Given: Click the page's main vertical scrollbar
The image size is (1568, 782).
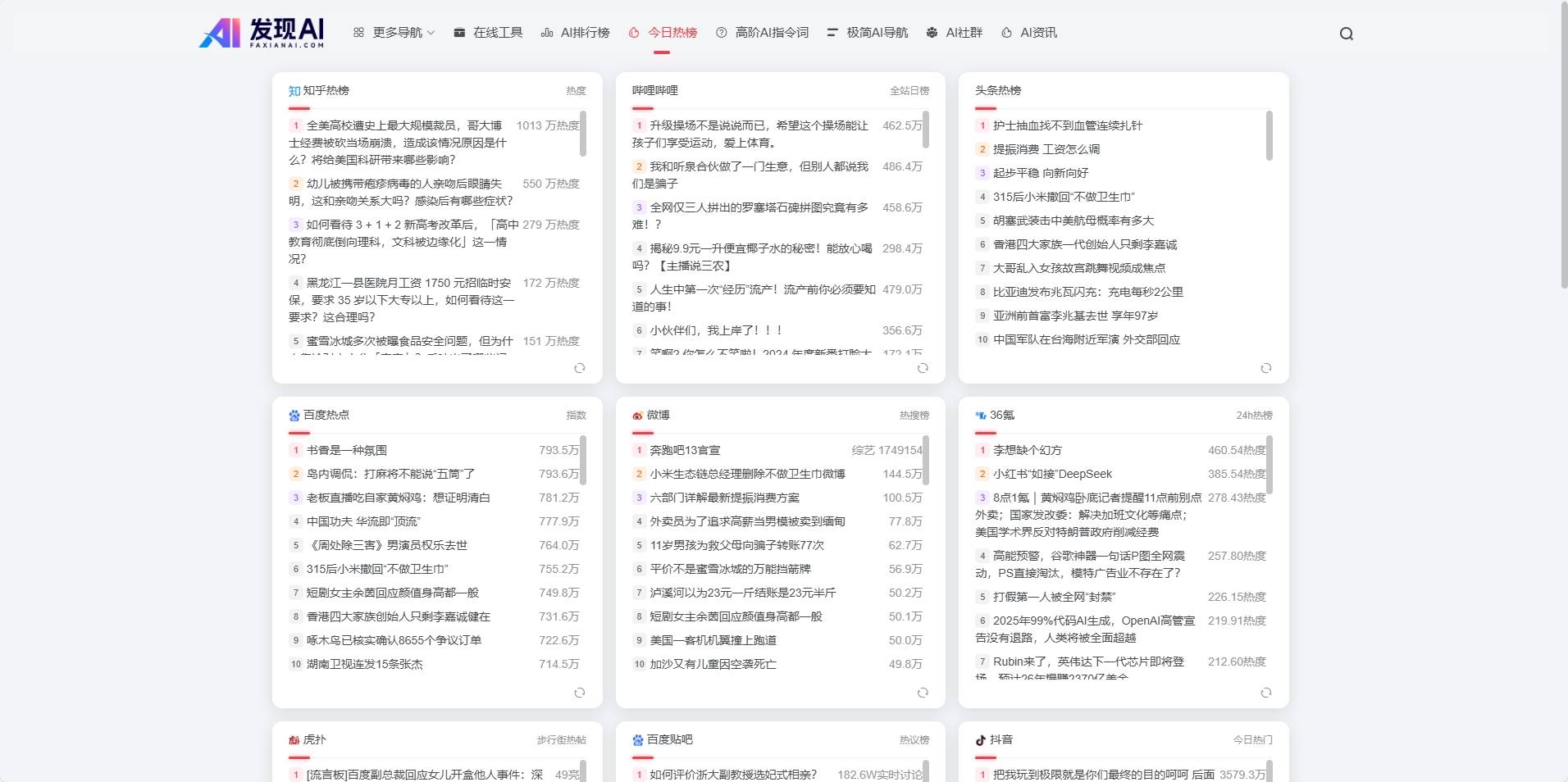Looking at the screenshot, I should (1563, 146).
